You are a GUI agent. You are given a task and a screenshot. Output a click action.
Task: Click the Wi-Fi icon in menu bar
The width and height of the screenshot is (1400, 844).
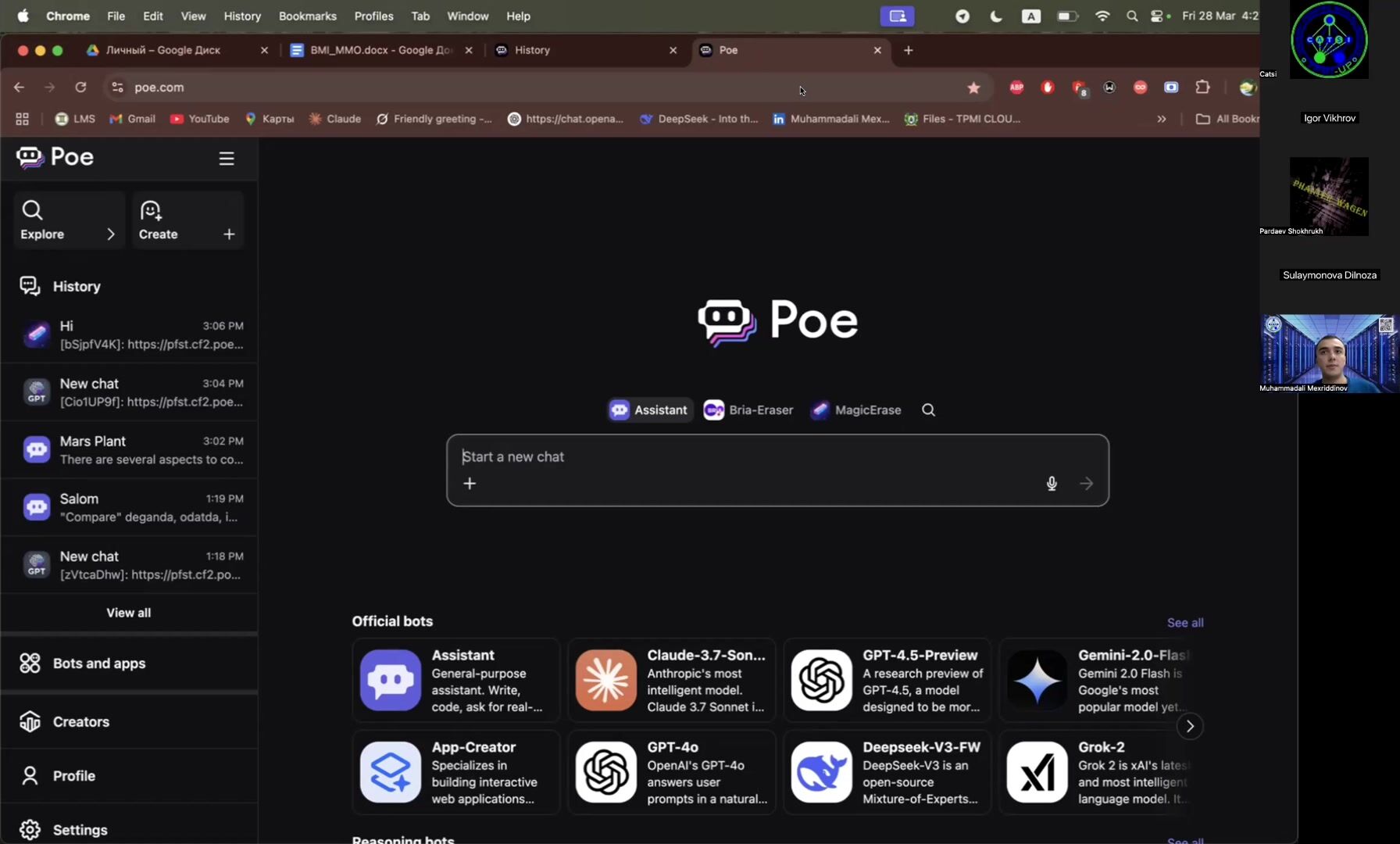[1102, 16]
